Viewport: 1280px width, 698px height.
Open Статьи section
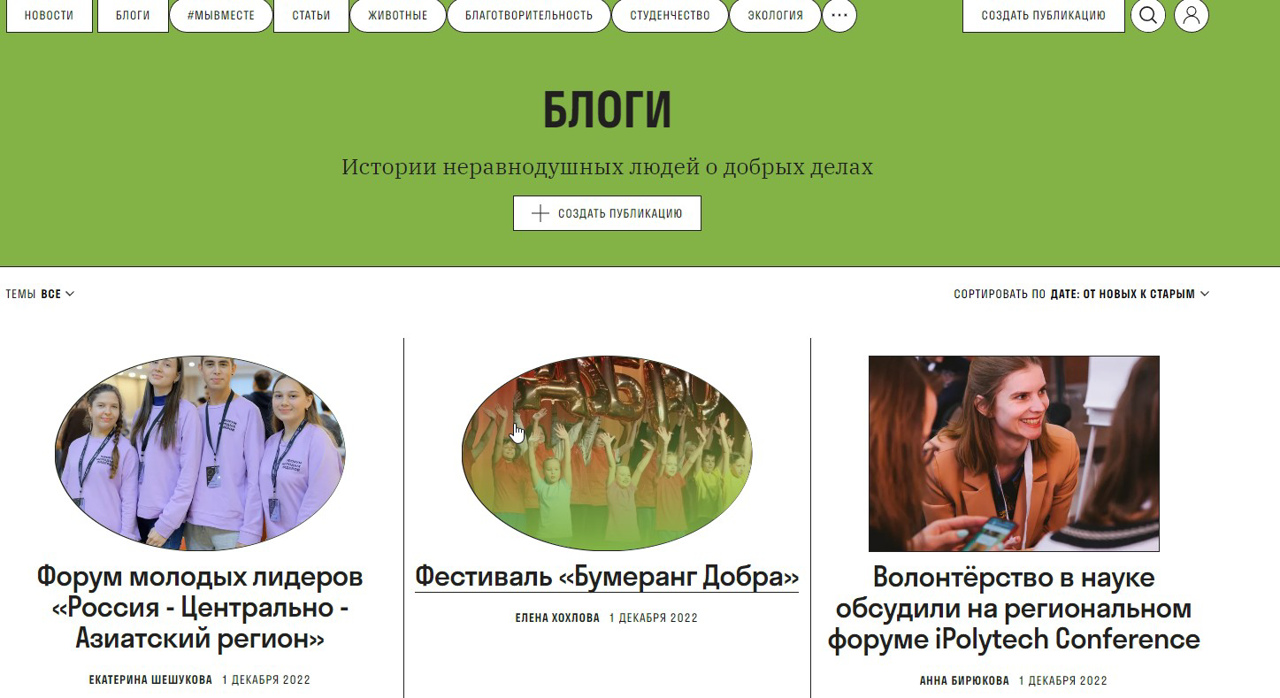(x=311, y=15)
